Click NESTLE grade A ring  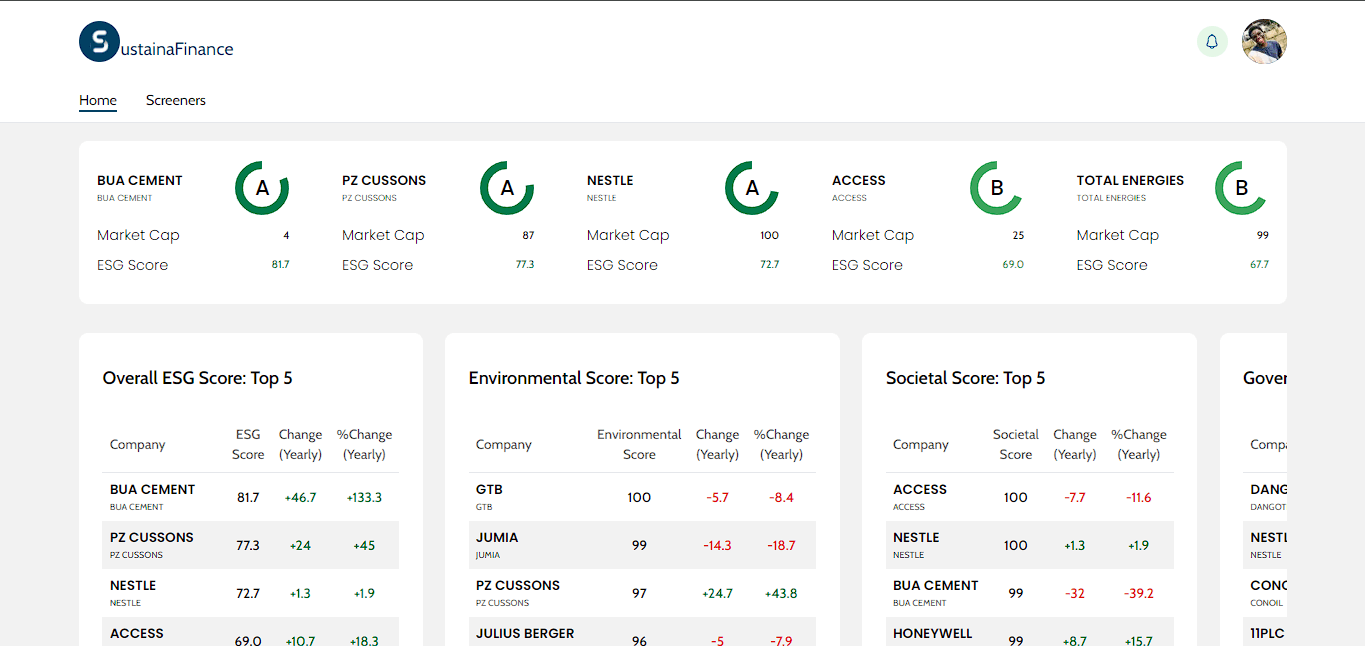tap(752, 188)
